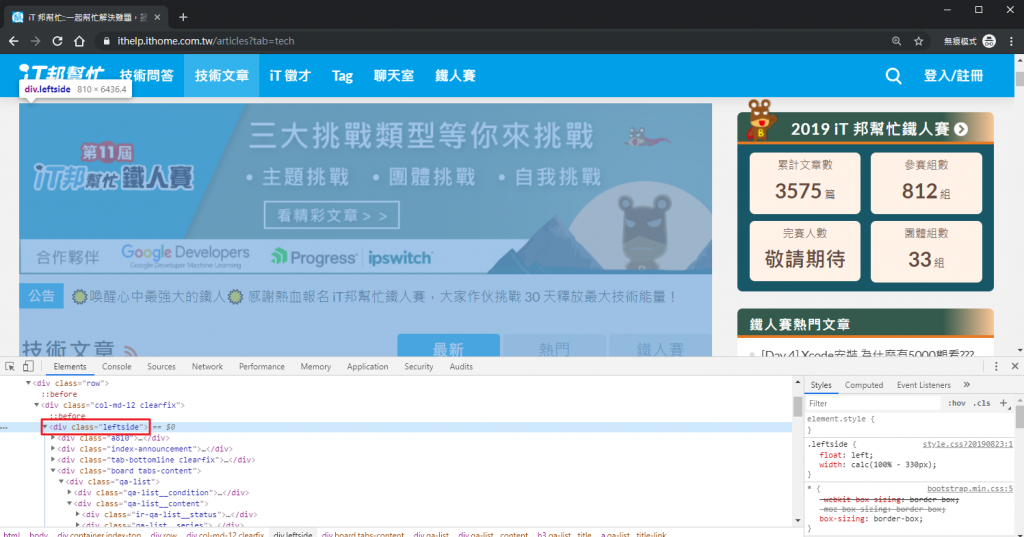Collapse the board tabs-content node
The height and width of the screenshot is (537, 1024).
click(x=53, y=471)
